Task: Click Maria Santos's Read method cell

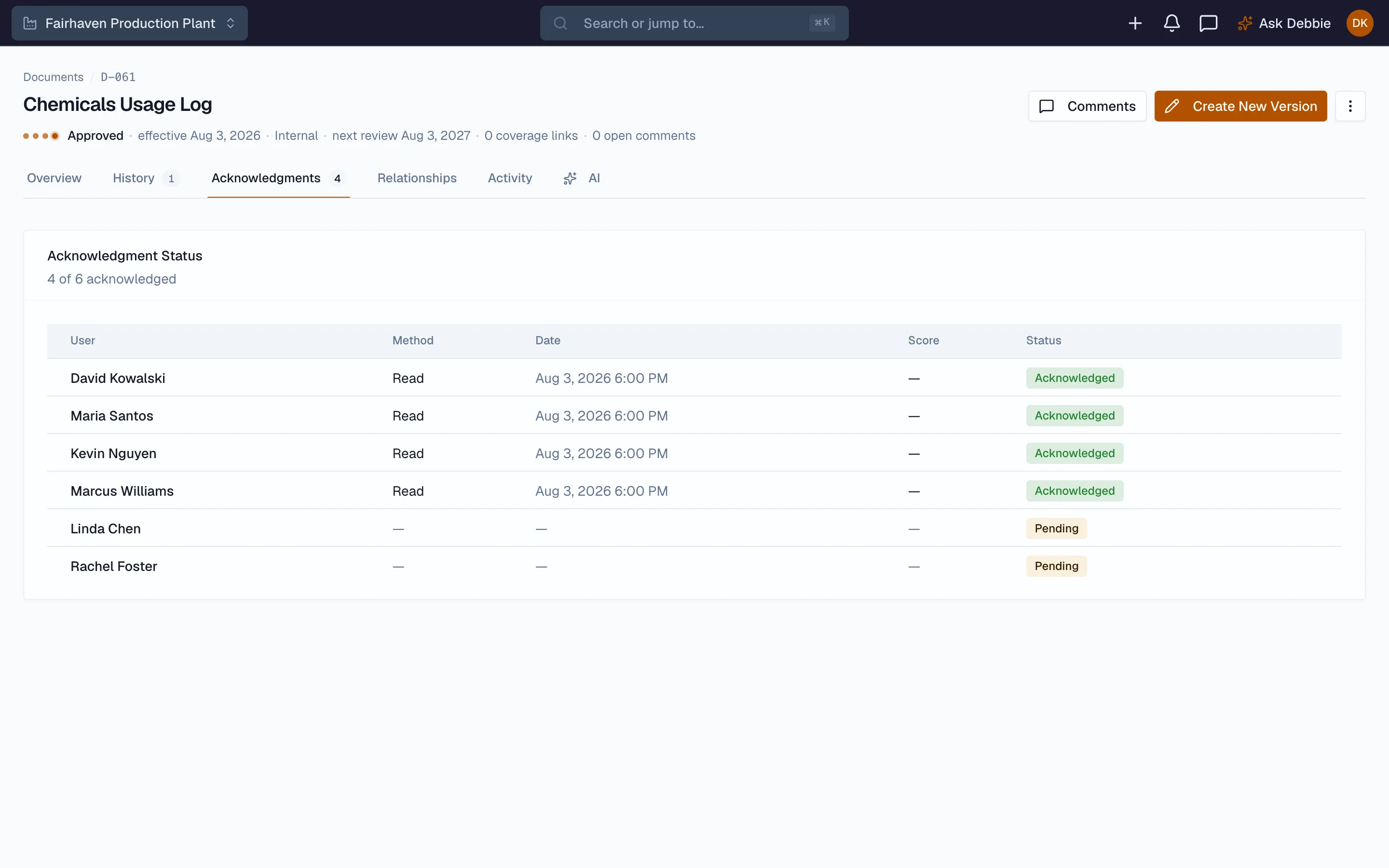Action: tap(408, 416)
